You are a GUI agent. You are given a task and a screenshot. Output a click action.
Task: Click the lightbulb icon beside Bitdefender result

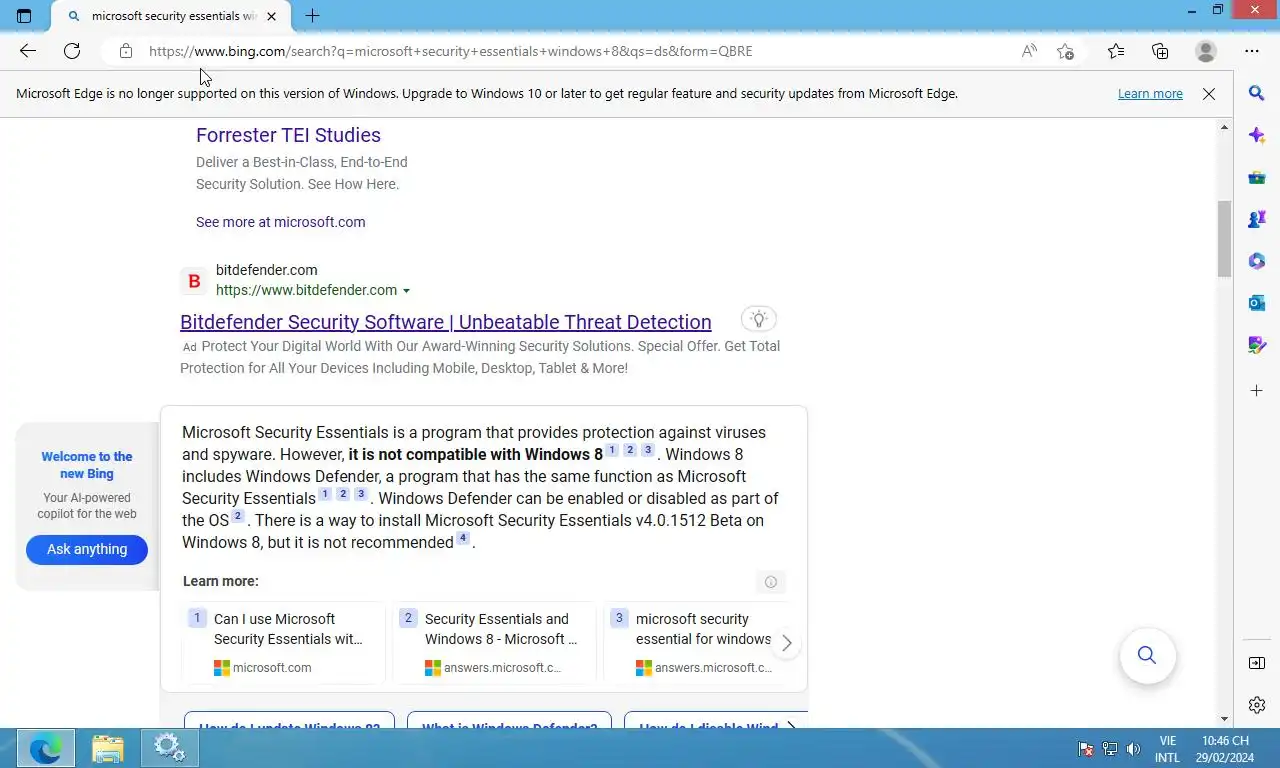[x=759, y=319]
